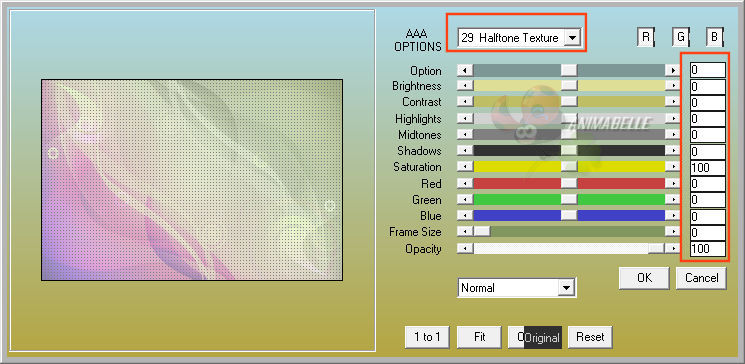Click the Fit preview button
The image size is (745, 364).
coord(479,337)
